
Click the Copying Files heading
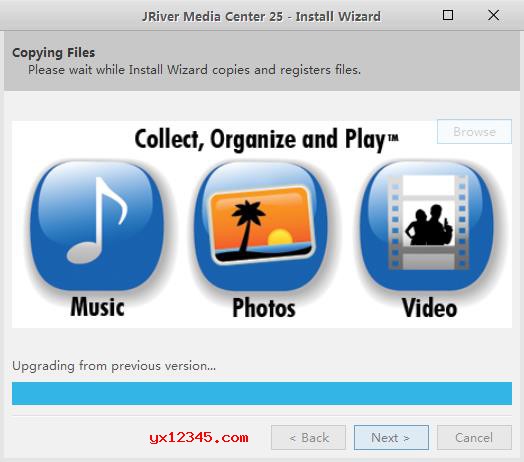click(x=53, y=52)
